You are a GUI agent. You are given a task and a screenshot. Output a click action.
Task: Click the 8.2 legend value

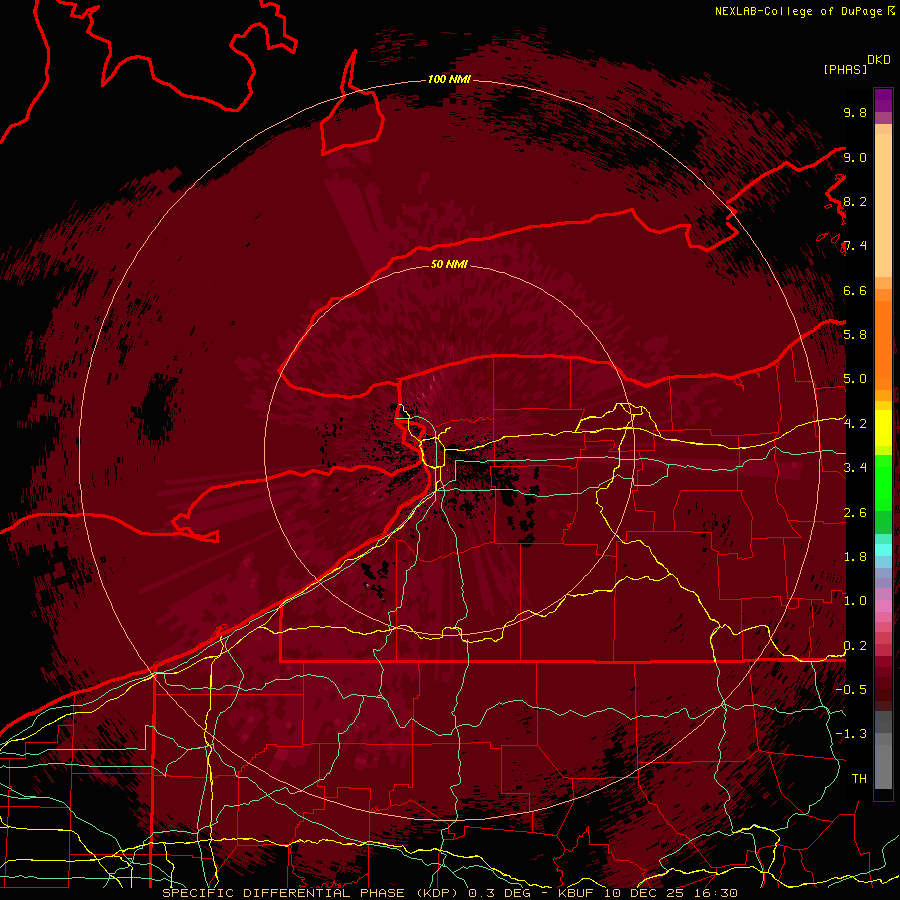(x=855, y=201)
